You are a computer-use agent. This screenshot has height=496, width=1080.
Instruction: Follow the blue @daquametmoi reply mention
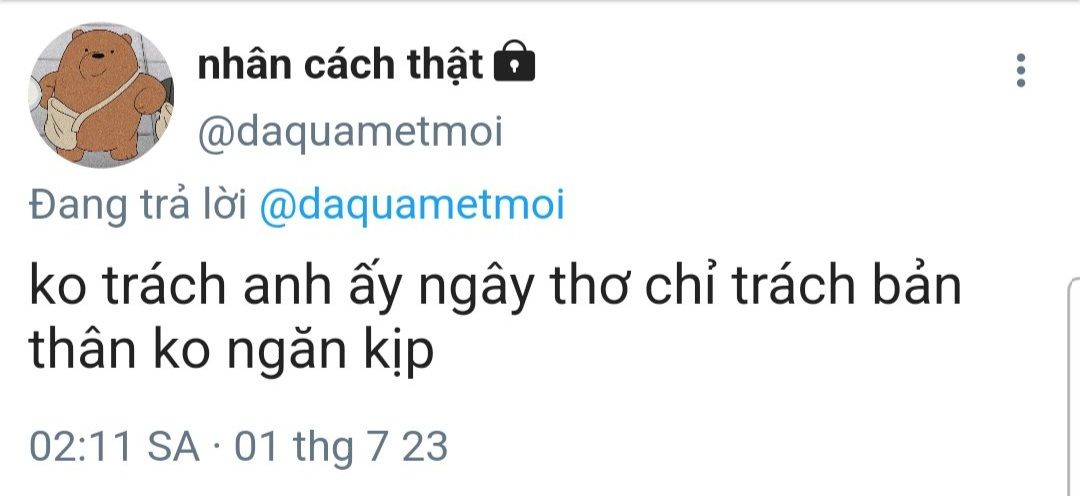pyautogui.click(x=411, y=205)
